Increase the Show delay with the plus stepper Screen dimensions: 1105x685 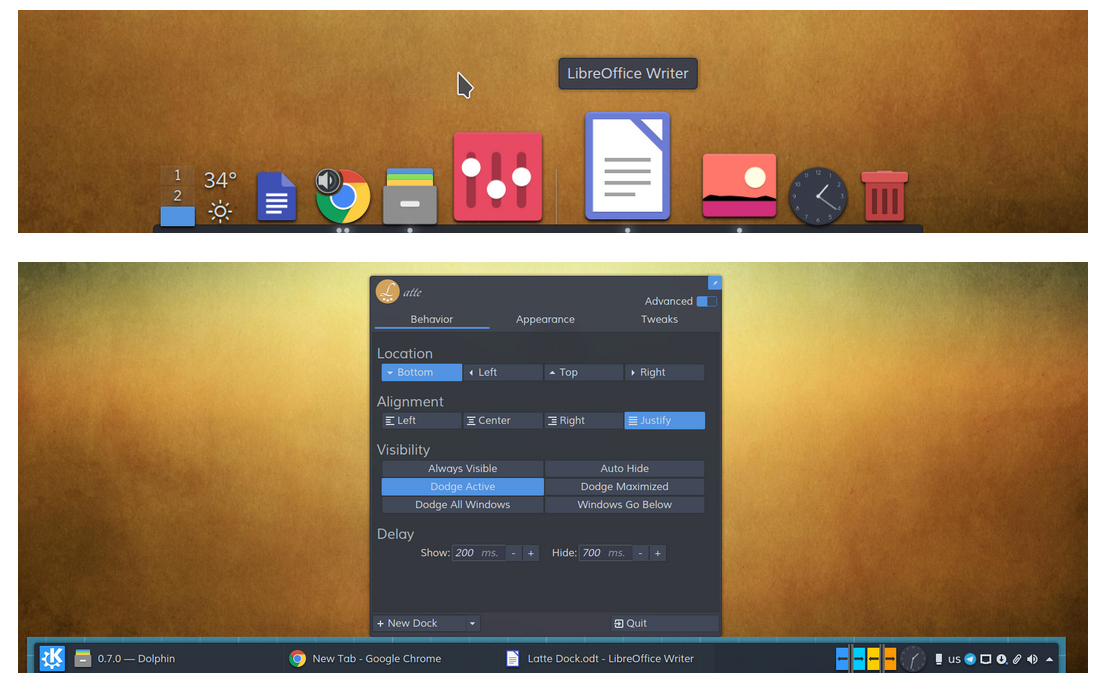[x=531, y=552]
